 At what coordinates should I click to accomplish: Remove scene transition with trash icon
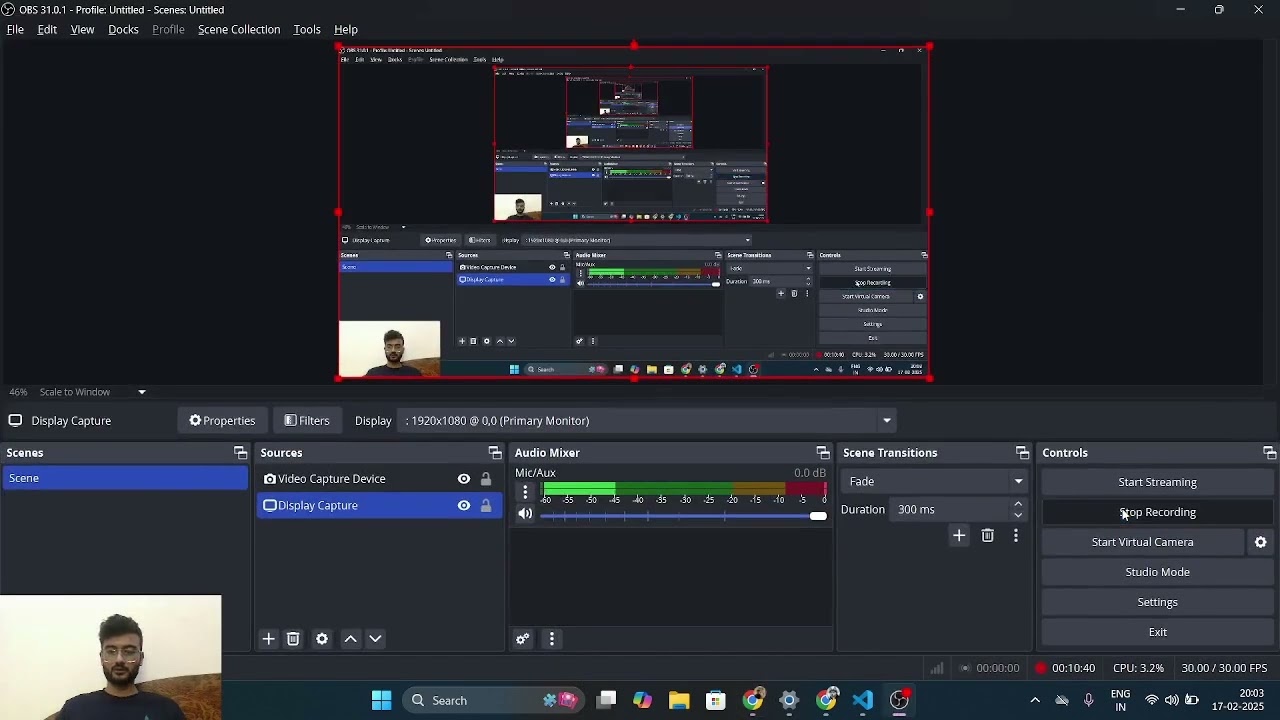[988, 536]
